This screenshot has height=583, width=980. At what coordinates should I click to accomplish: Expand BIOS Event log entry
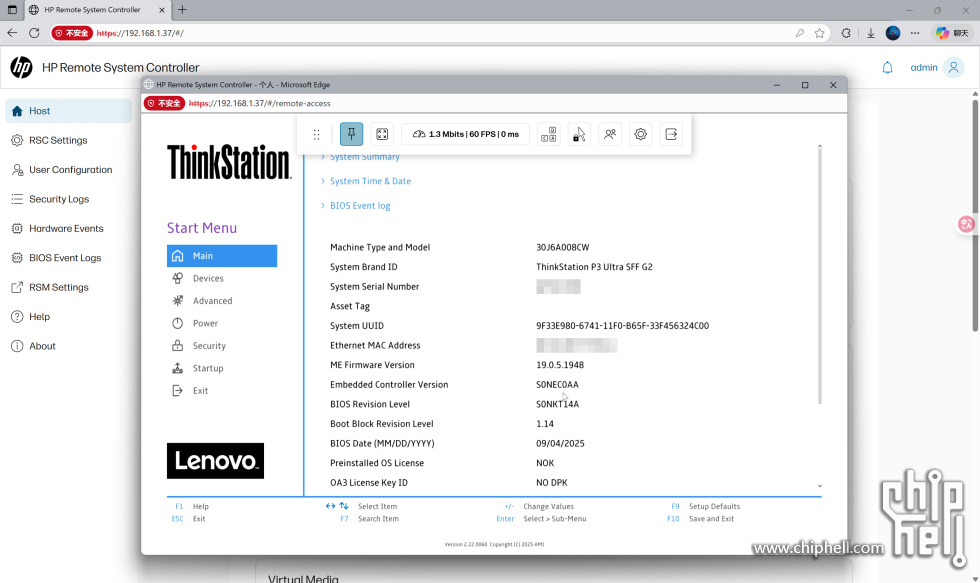pos(360,206)
